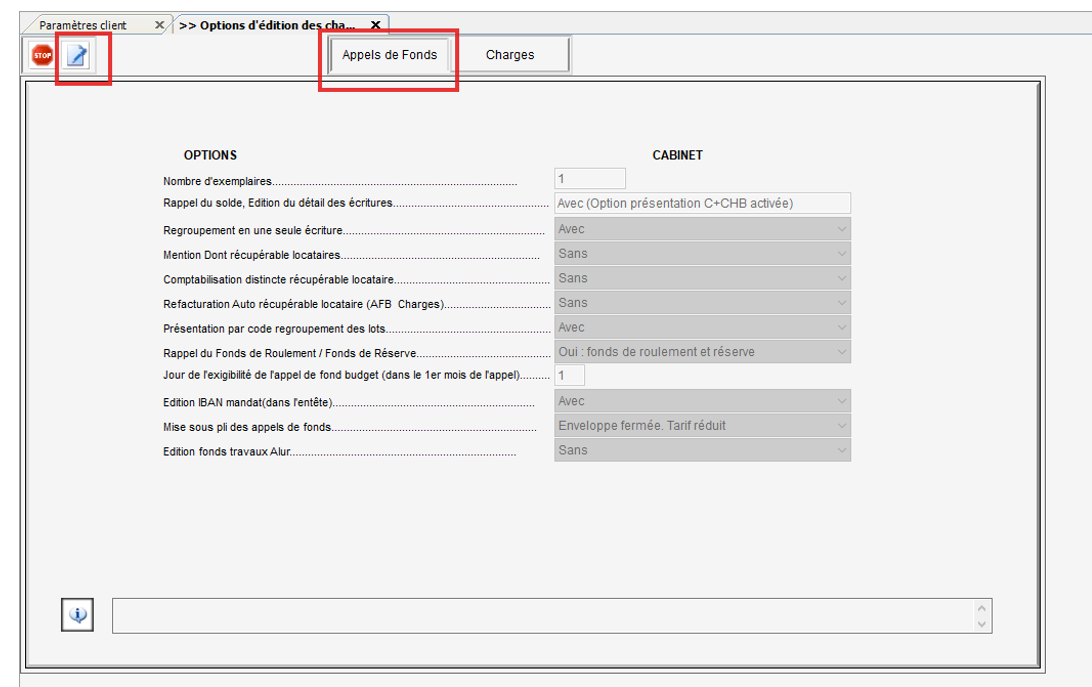Expand Edition IBAN mandat dropdown

tap(841, 401)
